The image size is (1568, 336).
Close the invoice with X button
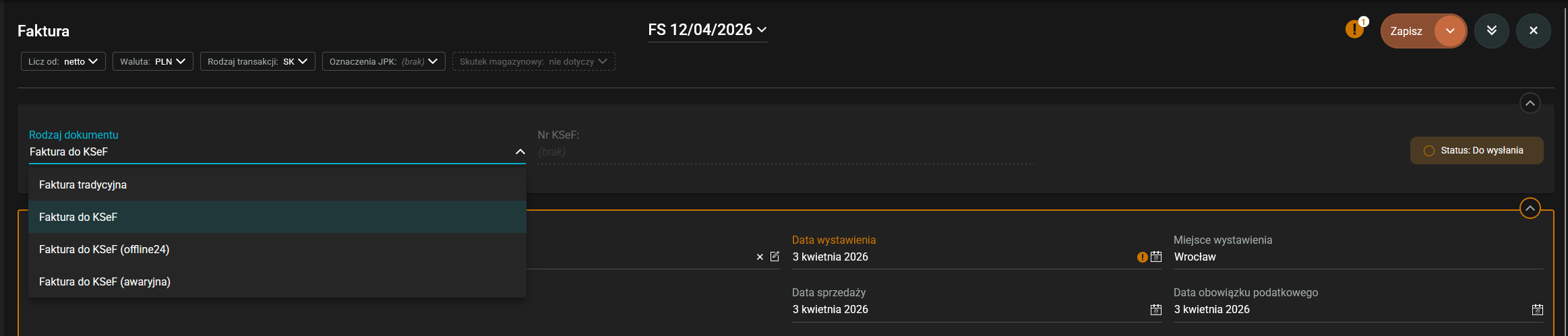pos(1533,31)
